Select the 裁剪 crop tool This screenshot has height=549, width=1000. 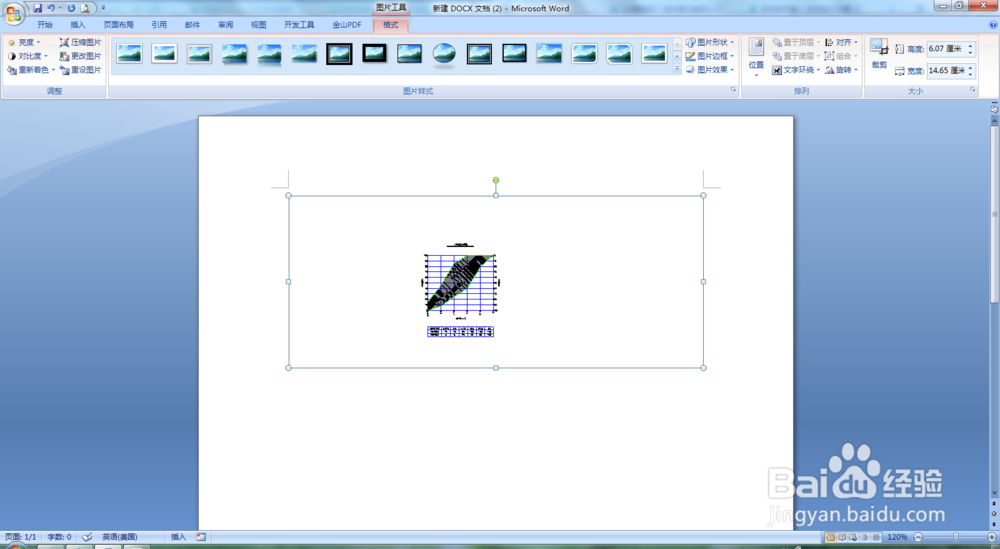tap(879, 54)
